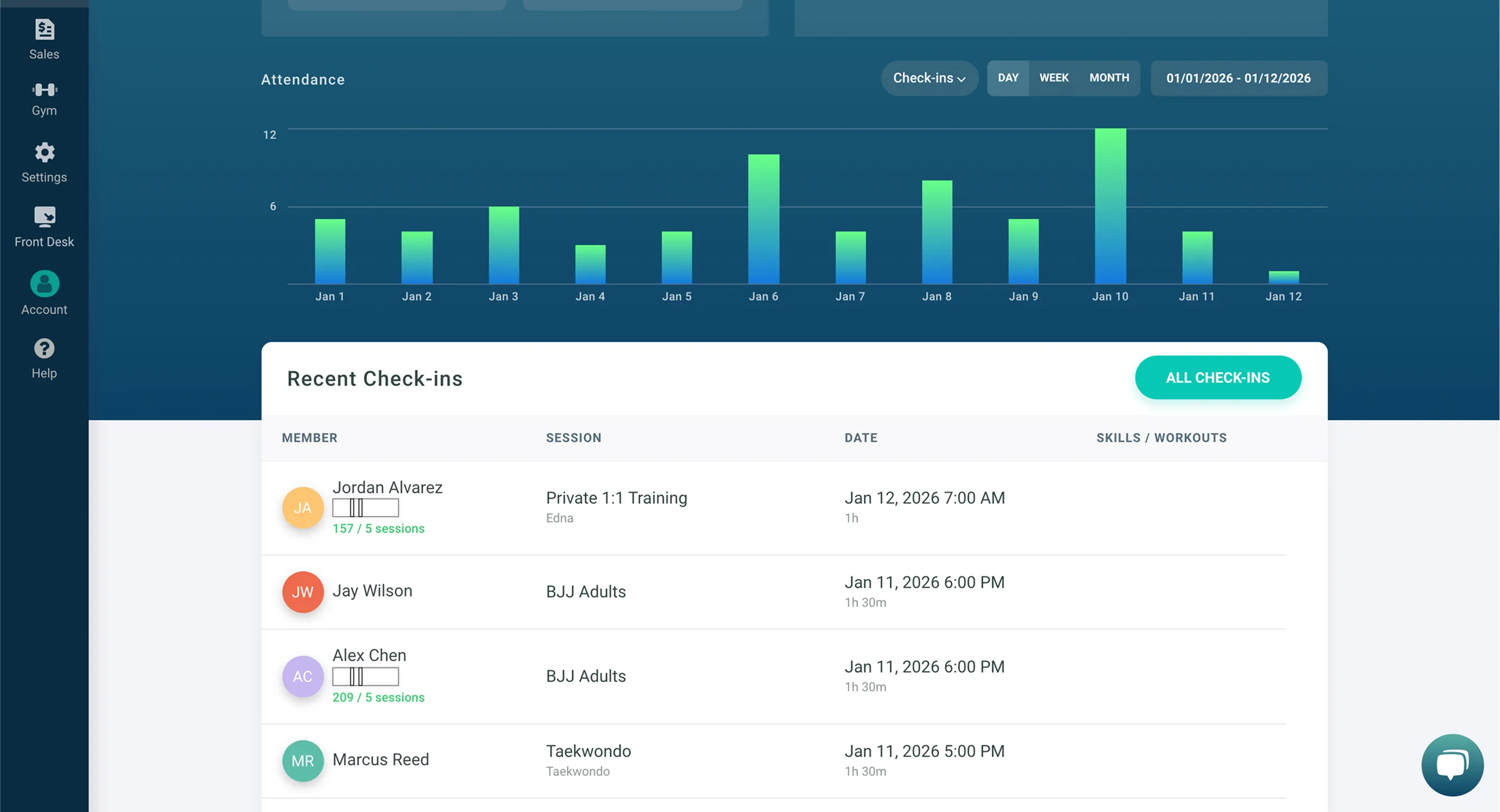1500x812 pixels.
Task: Click the MEMBER column header
Action: [309, 437]
